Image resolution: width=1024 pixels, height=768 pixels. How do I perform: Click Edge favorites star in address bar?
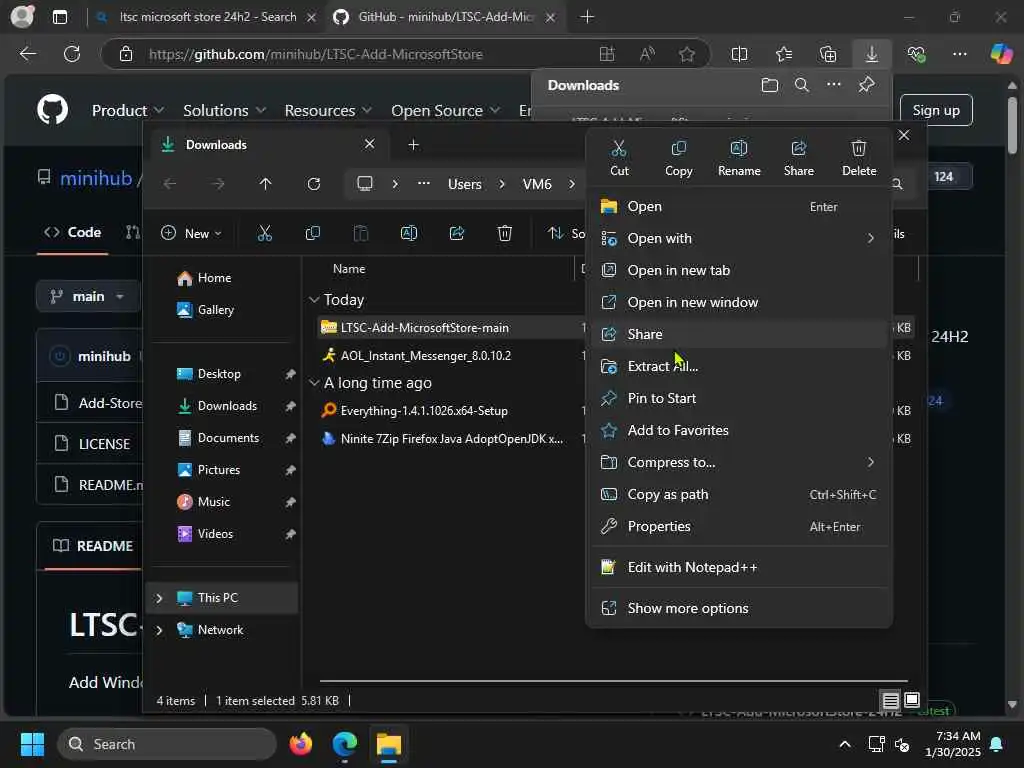pyautogui.click(x=686, y=54)
